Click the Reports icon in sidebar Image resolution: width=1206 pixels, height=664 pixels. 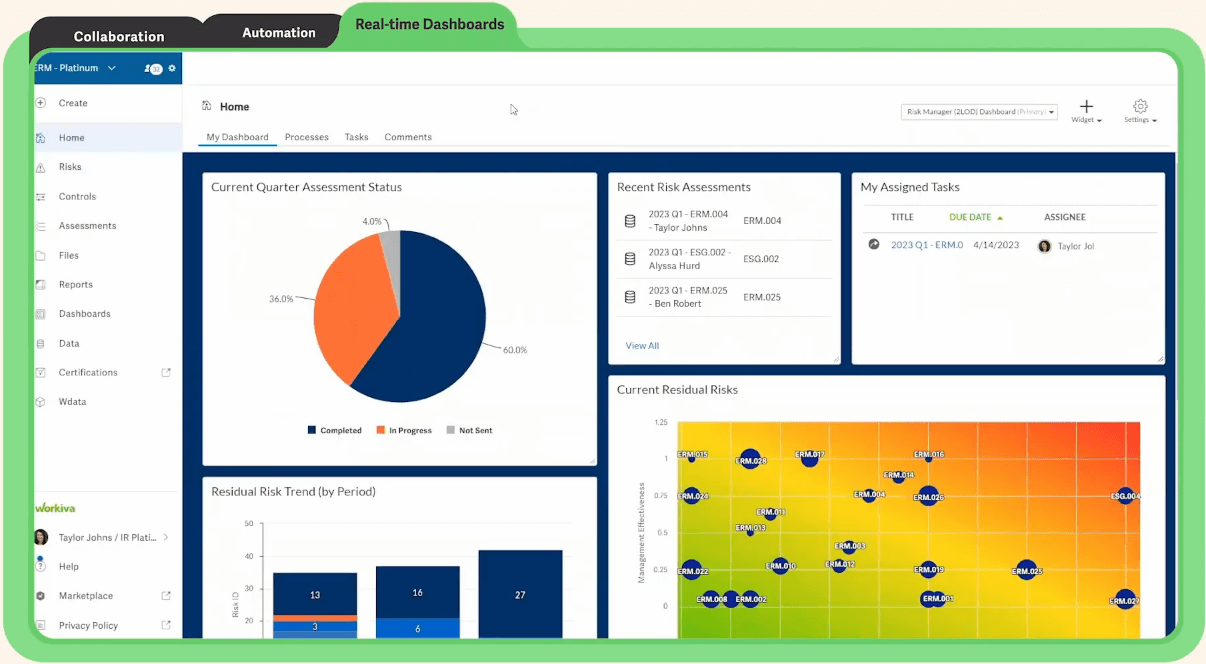tap(40, 285)
